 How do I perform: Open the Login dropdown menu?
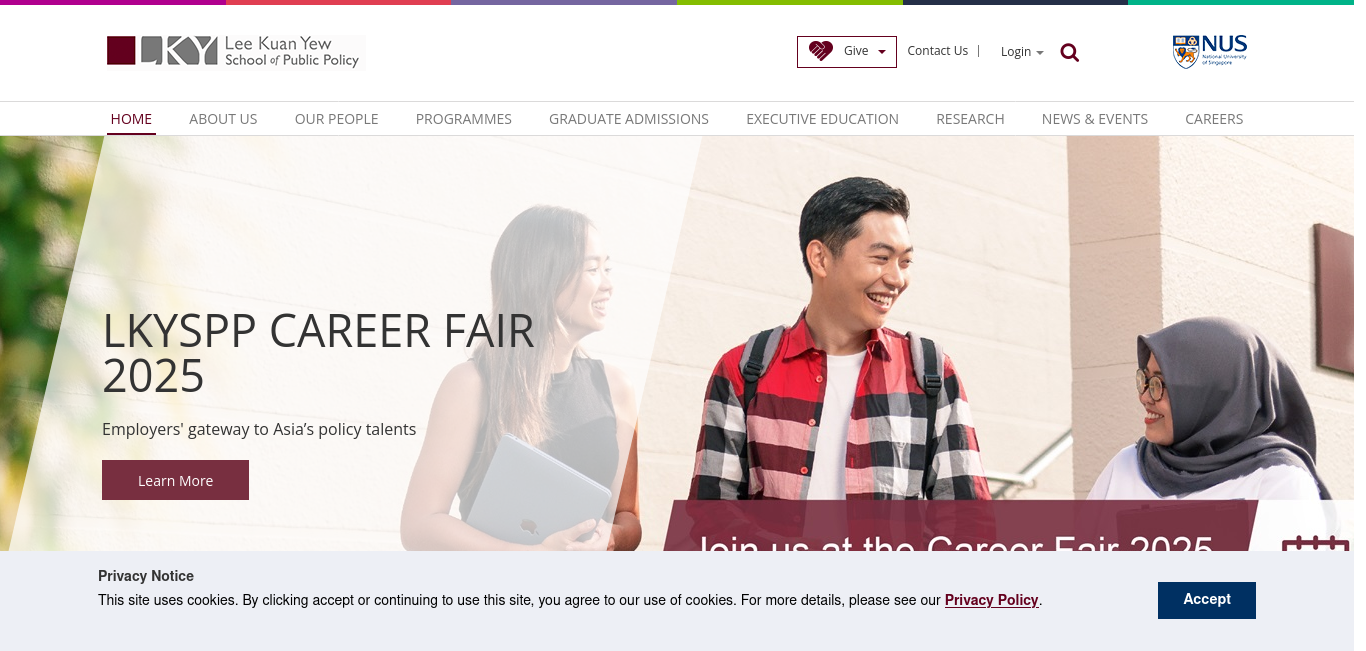pos(1022,52)
